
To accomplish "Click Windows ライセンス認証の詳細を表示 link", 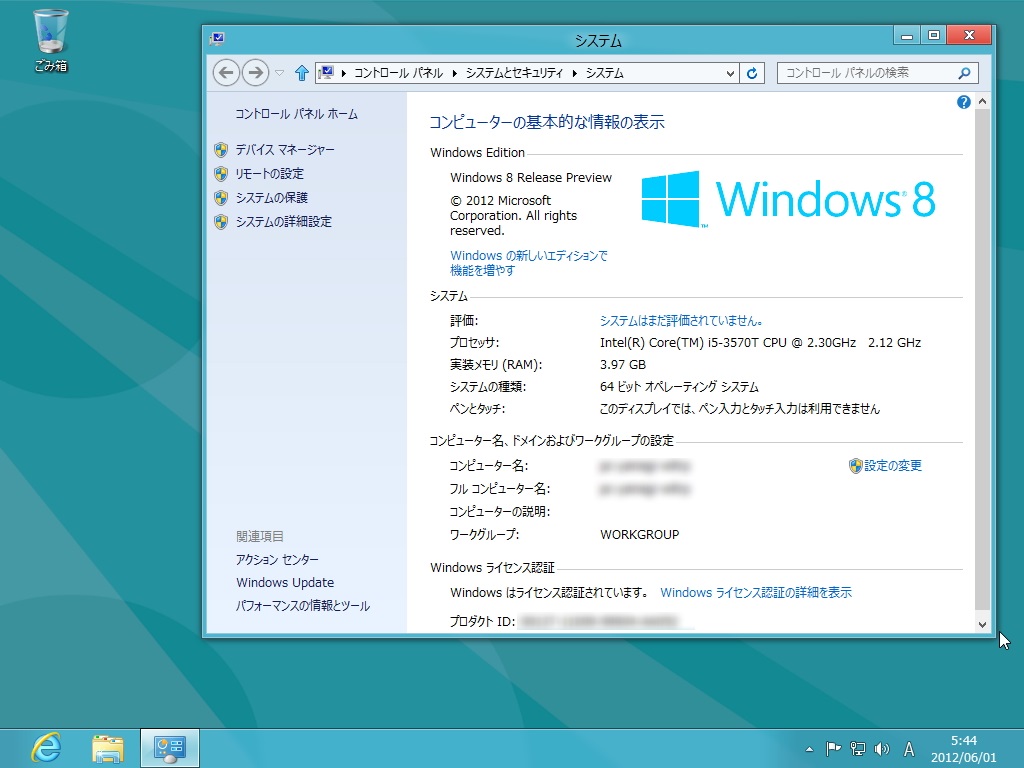I will pyautogui.click(x=756, y=592).
